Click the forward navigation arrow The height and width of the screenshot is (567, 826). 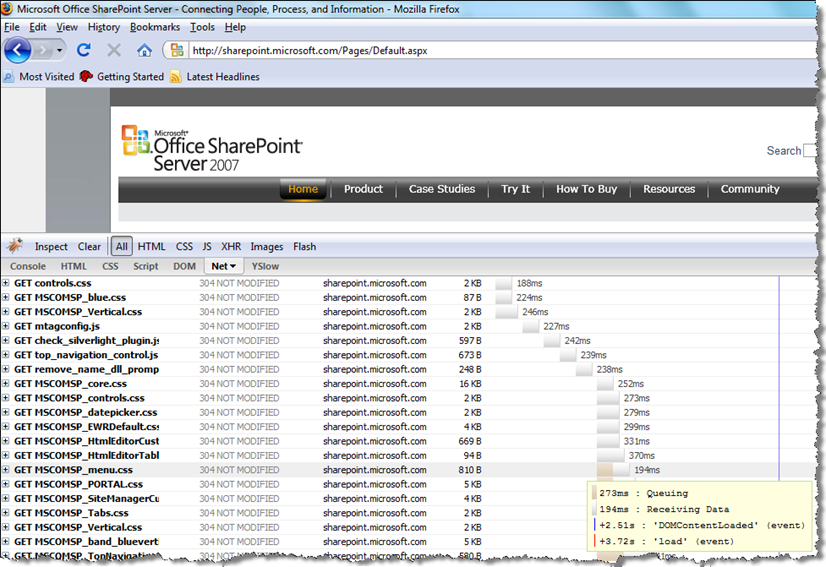pyautogui.click(x=43, y=51)
